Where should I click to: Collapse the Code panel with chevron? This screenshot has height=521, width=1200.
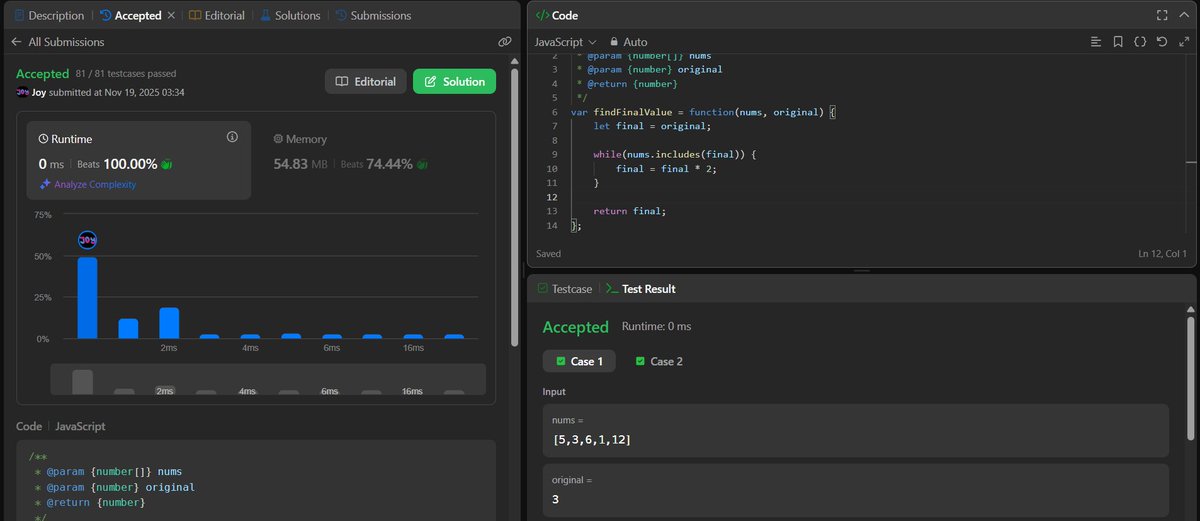click(1186, 15)
